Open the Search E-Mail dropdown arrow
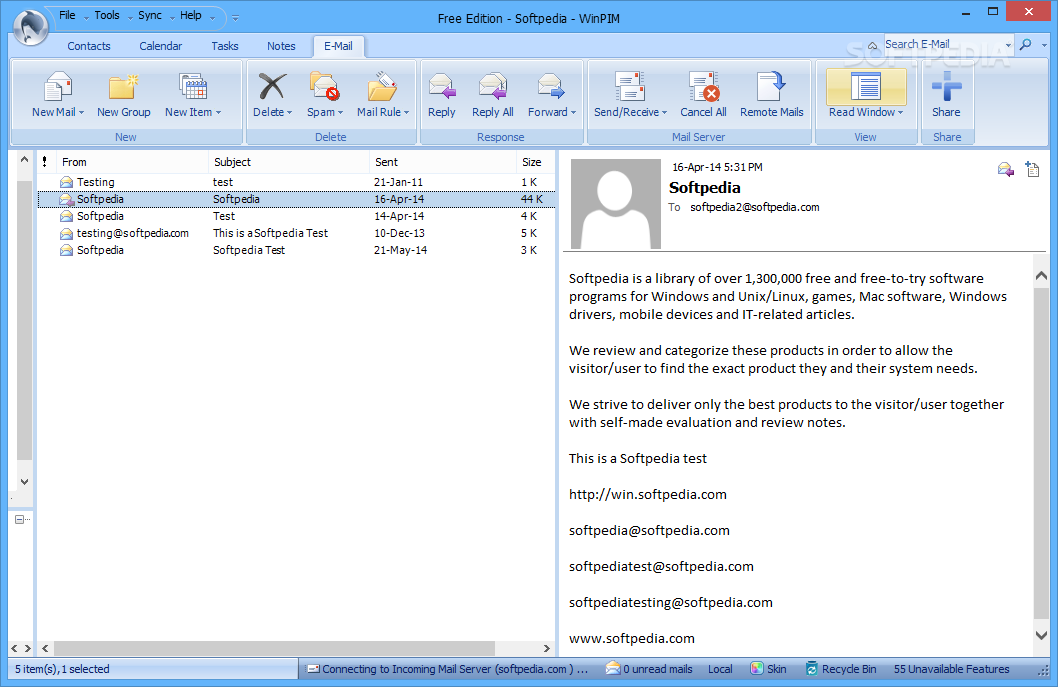 point(1008,45)
